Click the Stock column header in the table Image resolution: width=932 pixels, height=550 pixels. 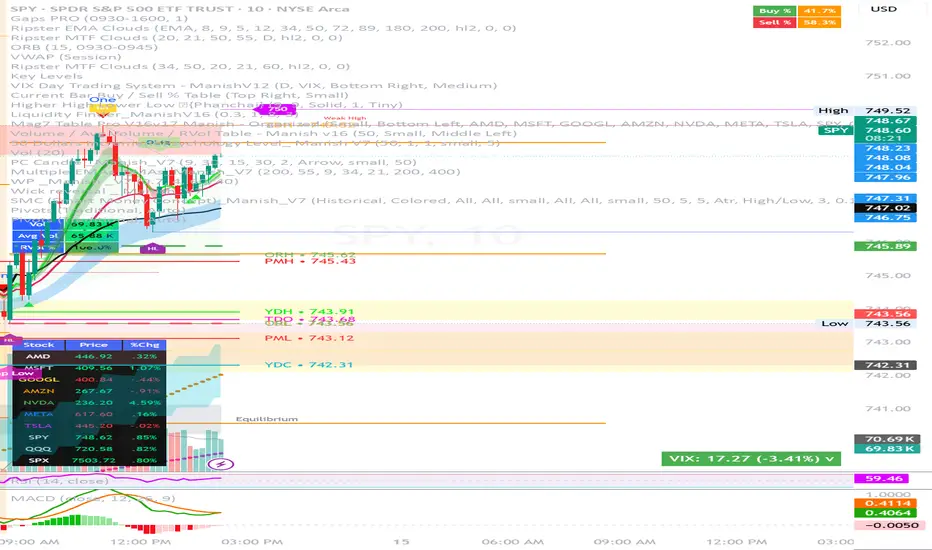[x=39, y=345]
